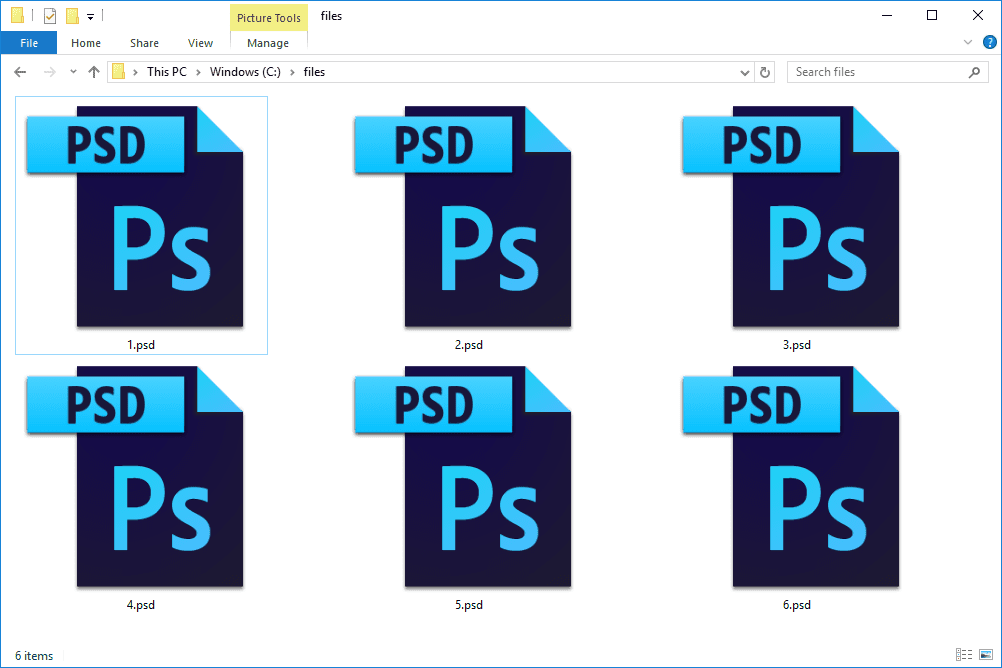Click This PC in the breadcrumb

coord(166,72)
